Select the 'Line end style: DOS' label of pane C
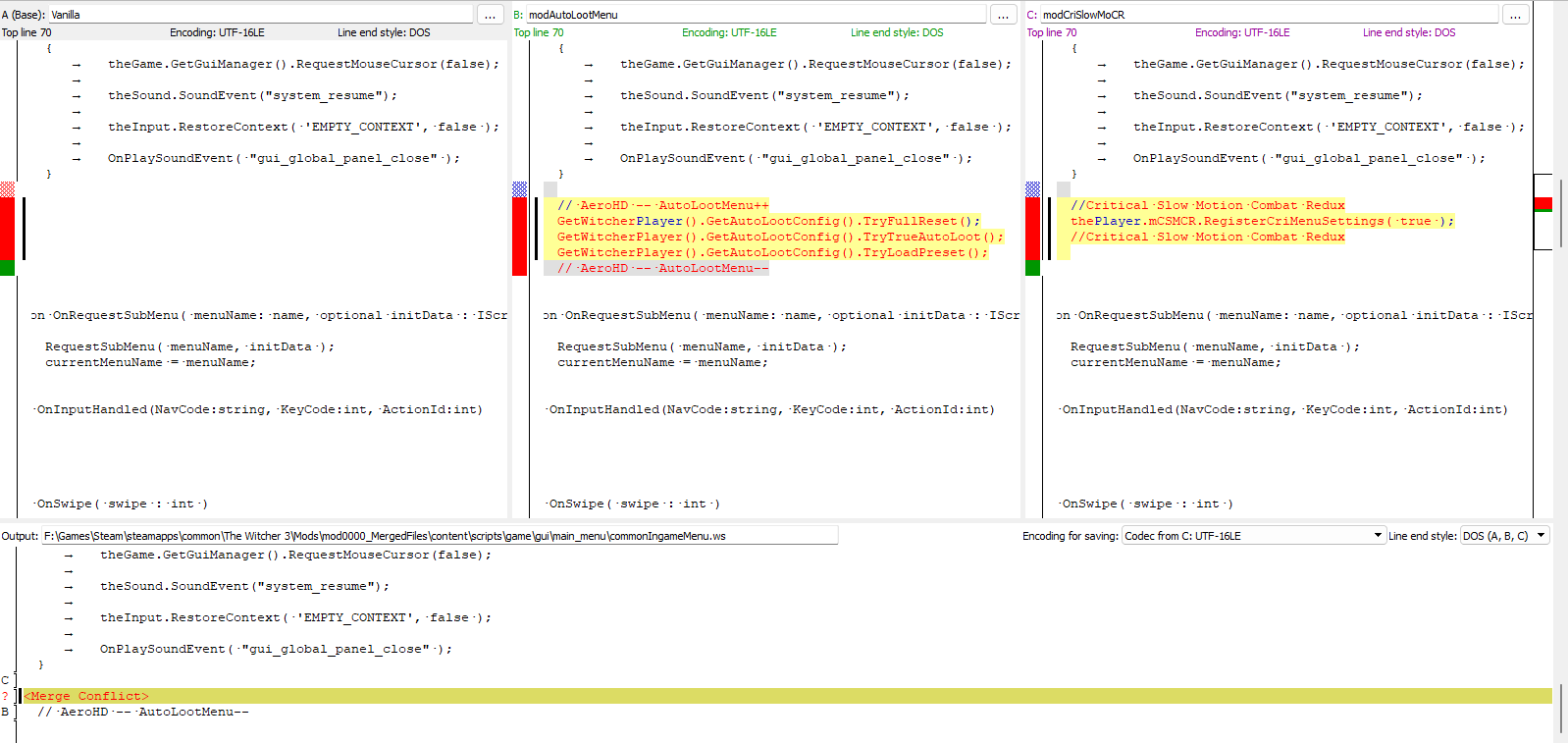The width and height of the screenshot is (1568, 743). click(x=1409, y=32)
